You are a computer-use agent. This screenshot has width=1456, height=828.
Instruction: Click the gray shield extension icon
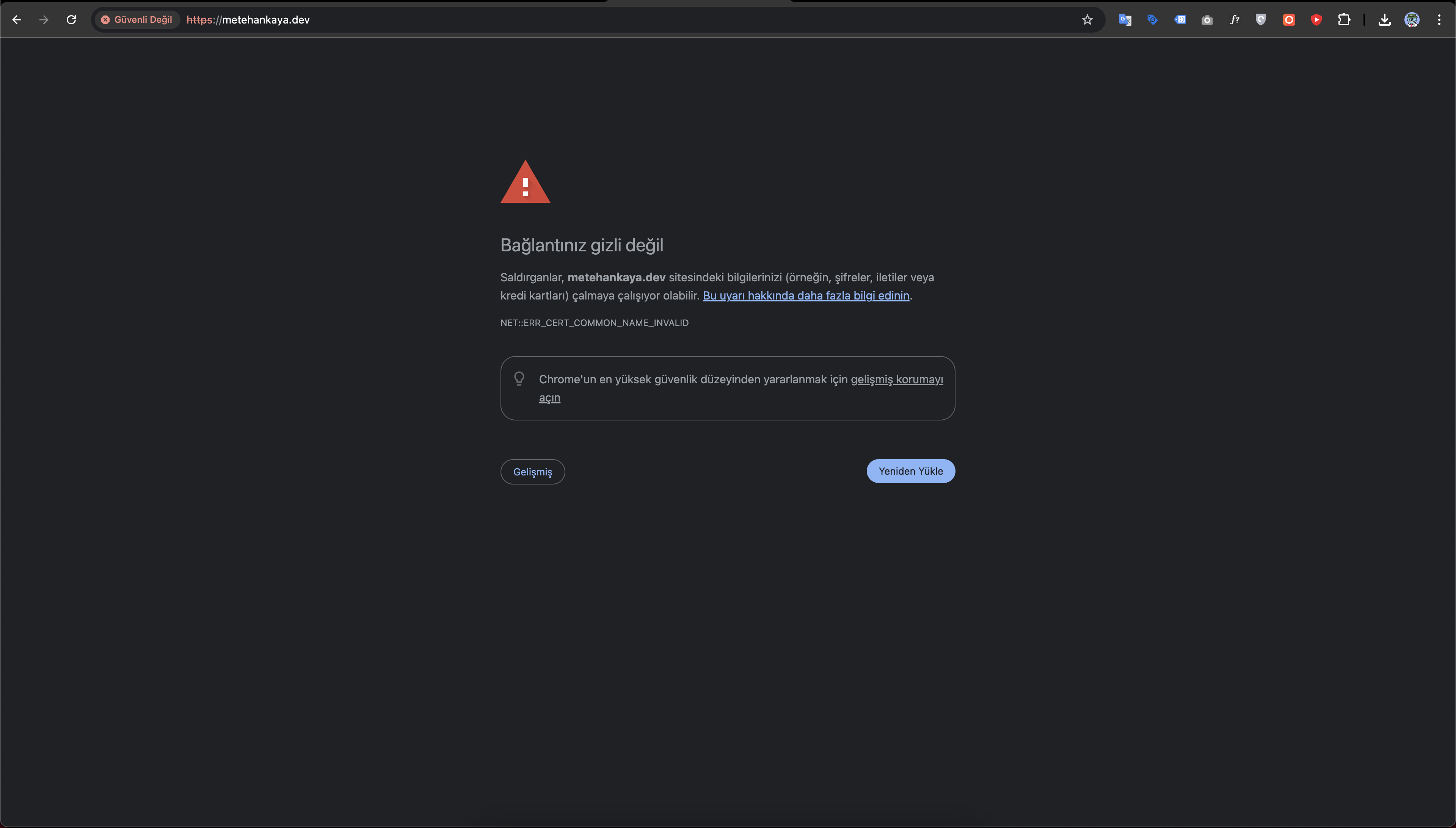click(x=1261, y=20)
